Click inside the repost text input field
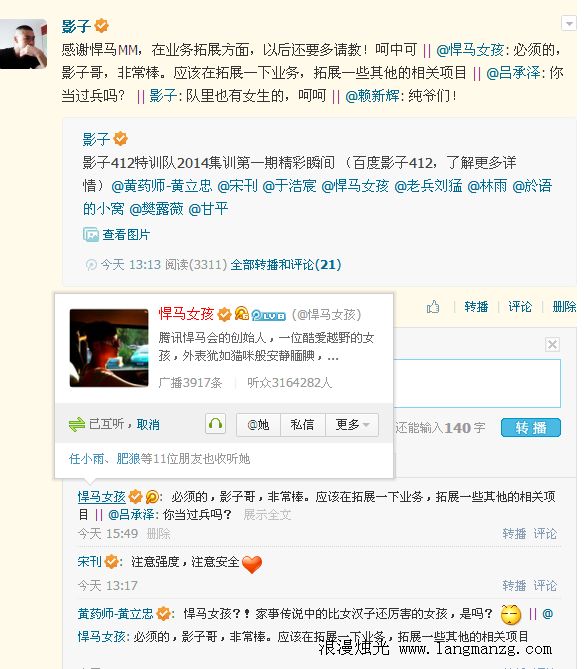This screenshot has height=669, width=588. (477, 383)
